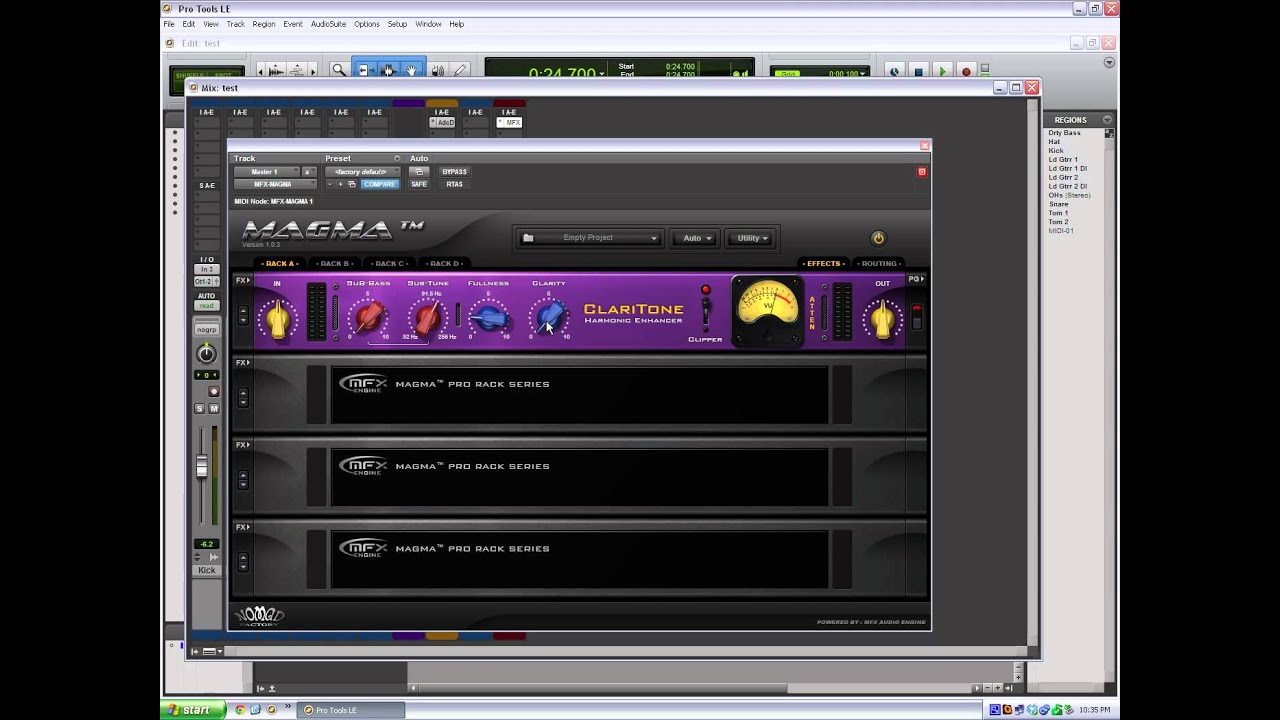1280x720 pixels.
Task: Click the Chrome icon in taskbar quick launch
Action: [x=240, y=710]
